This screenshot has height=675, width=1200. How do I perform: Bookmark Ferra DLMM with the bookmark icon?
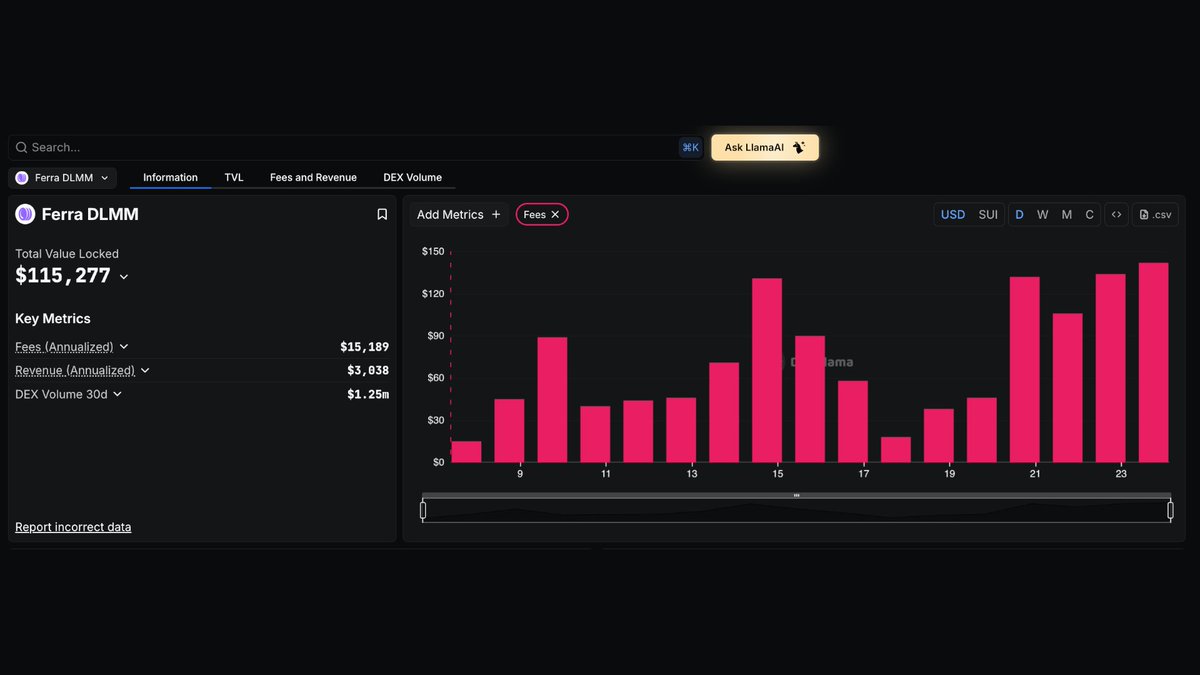pos(382,214)
